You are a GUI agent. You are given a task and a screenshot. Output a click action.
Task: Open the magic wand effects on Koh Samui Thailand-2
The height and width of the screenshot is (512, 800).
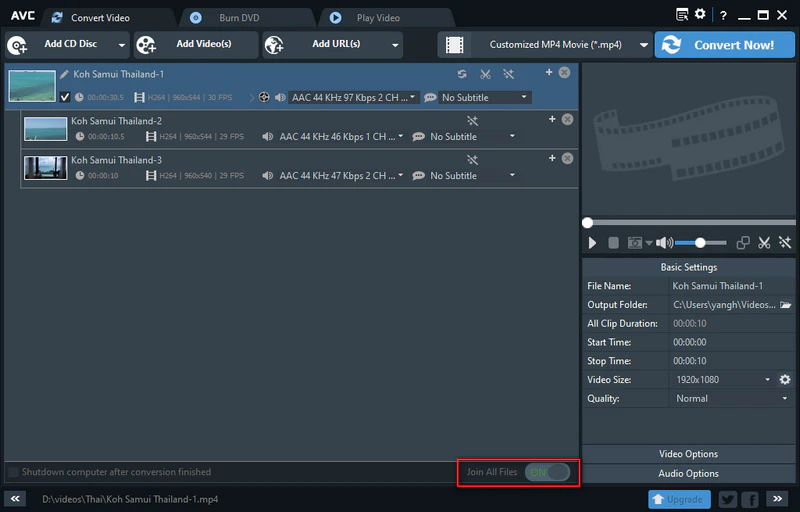[473, 120]
